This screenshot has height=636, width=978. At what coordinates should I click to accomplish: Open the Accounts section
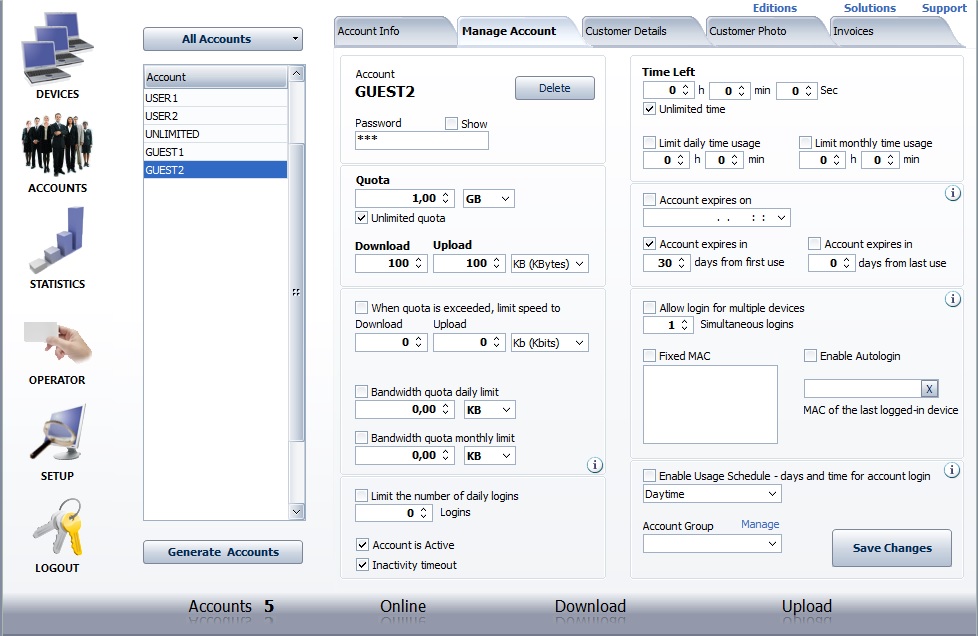click(57, 153)
